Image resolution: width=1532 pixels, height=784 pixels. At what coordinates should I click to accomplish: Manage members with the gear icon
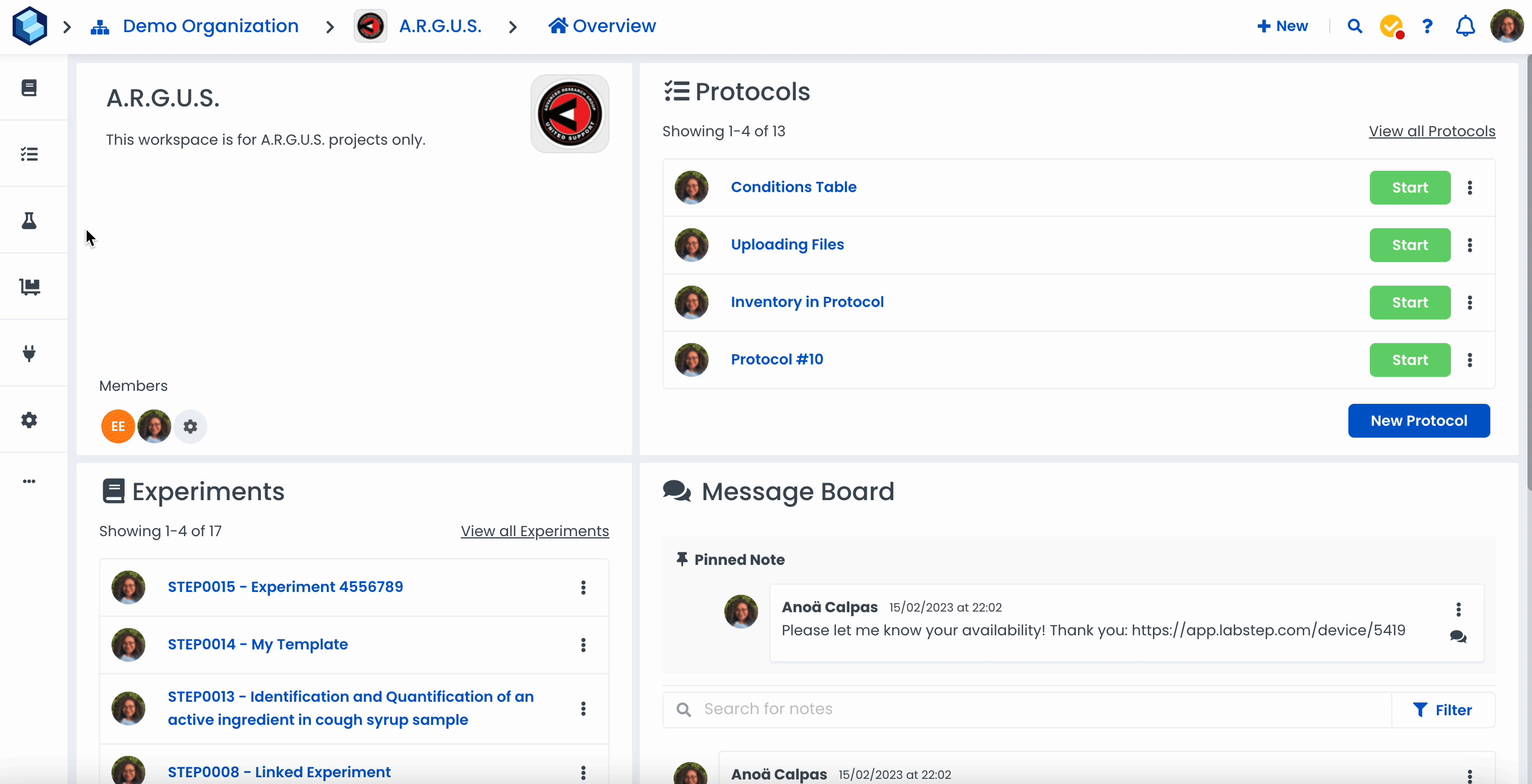190,426
